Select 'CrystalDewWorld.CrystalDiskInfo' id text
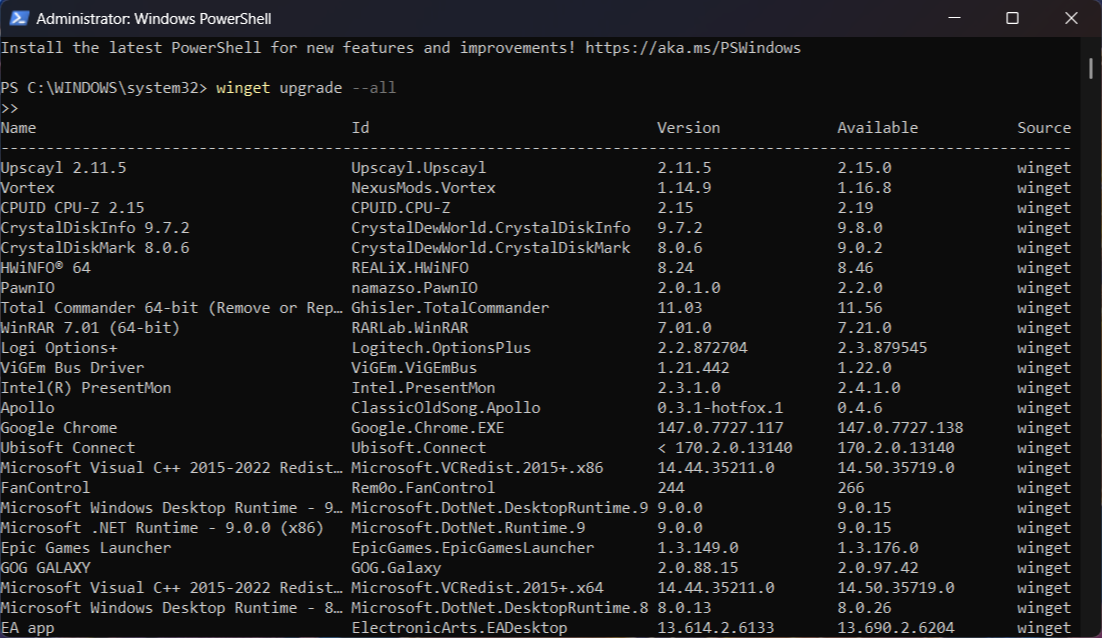The height and width of the screenshot is (638, 1102). tap(491, 228)
